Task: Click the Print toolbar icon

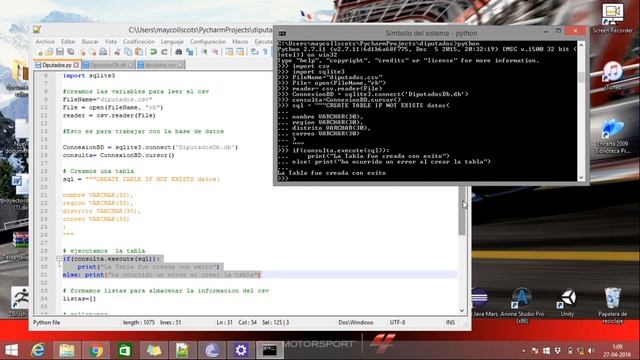Action: tap(103, 52)
